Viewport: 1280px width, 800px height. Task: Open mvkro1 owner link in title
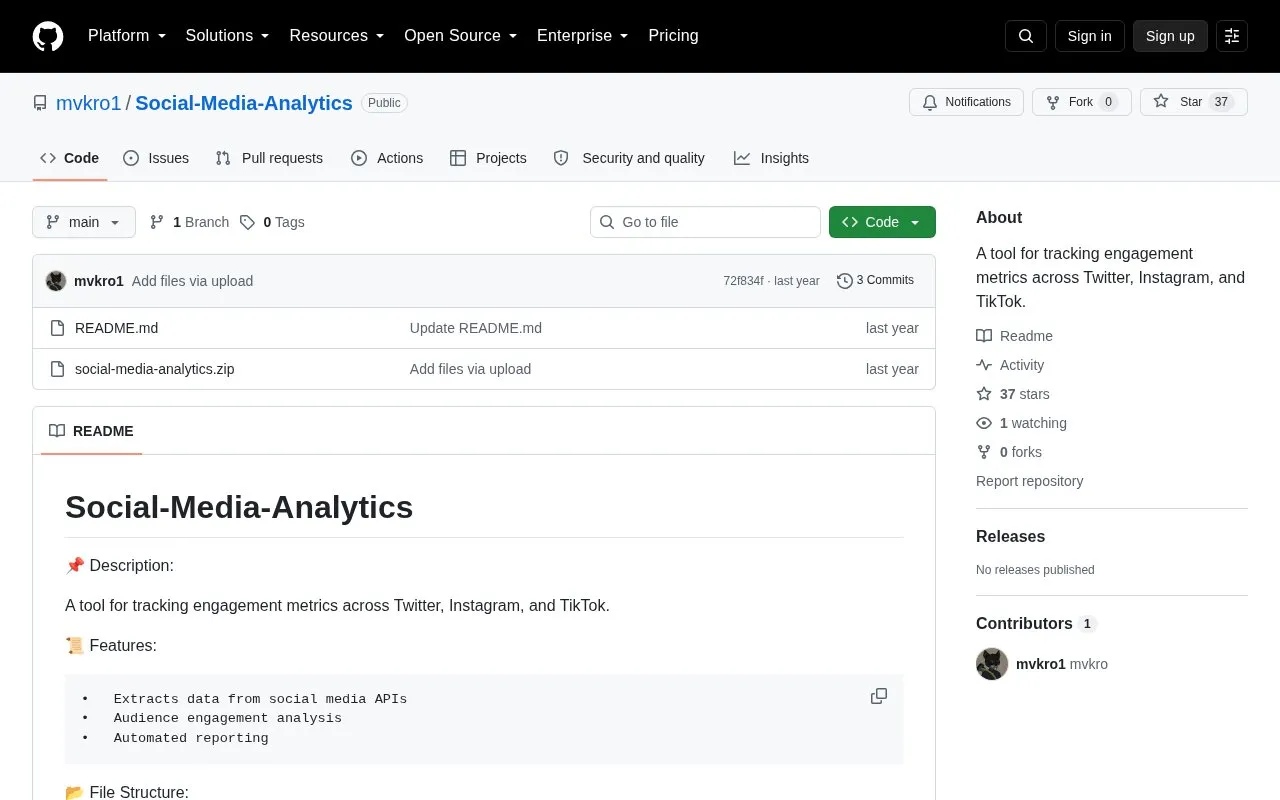tap(88, 103)
